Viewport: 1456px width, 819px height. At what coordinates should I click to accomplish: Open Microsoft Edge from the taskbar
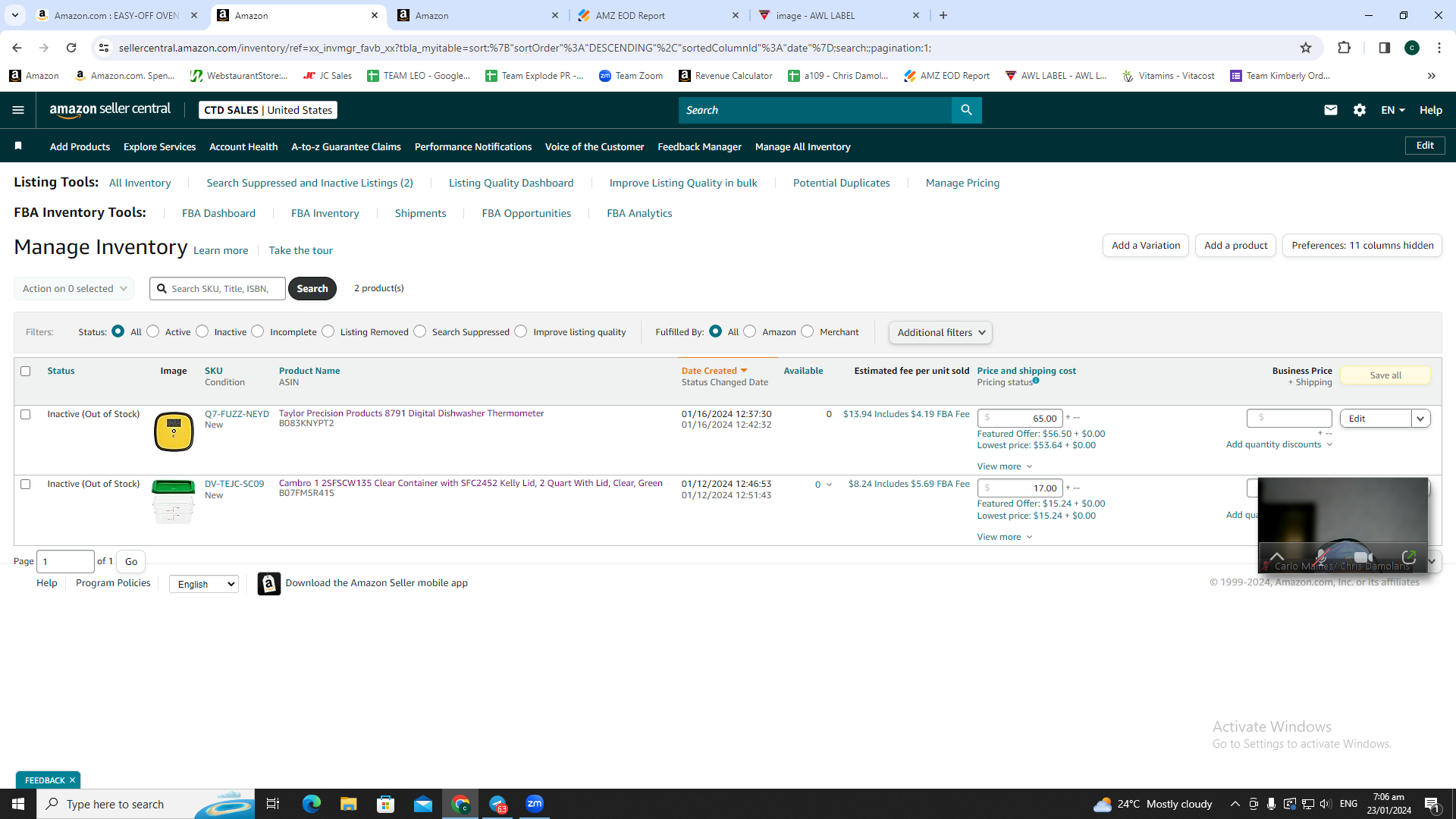312,804
